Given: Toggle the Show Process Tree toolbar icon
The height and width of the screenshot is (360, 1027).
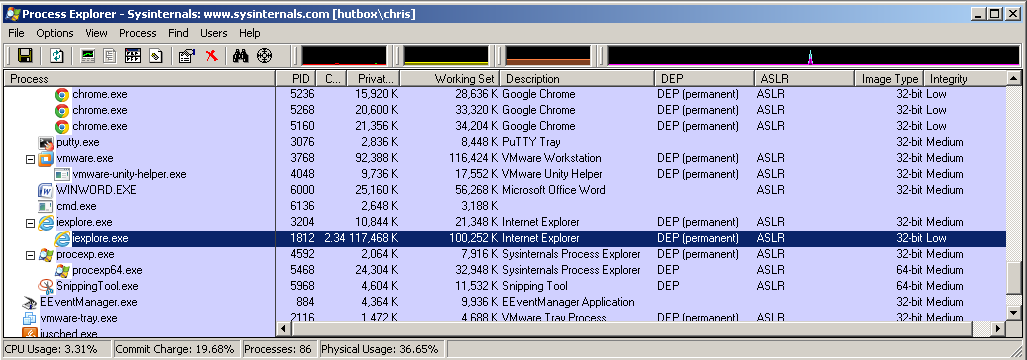Looking at the screenshot, I should click(x=109, y=56).
